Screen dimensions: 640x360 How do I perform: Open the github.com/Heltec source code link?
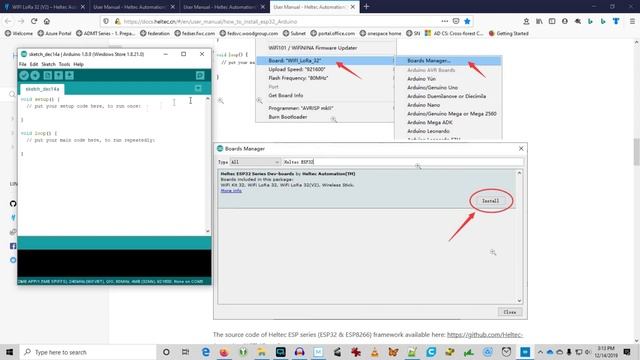point(484,335)
